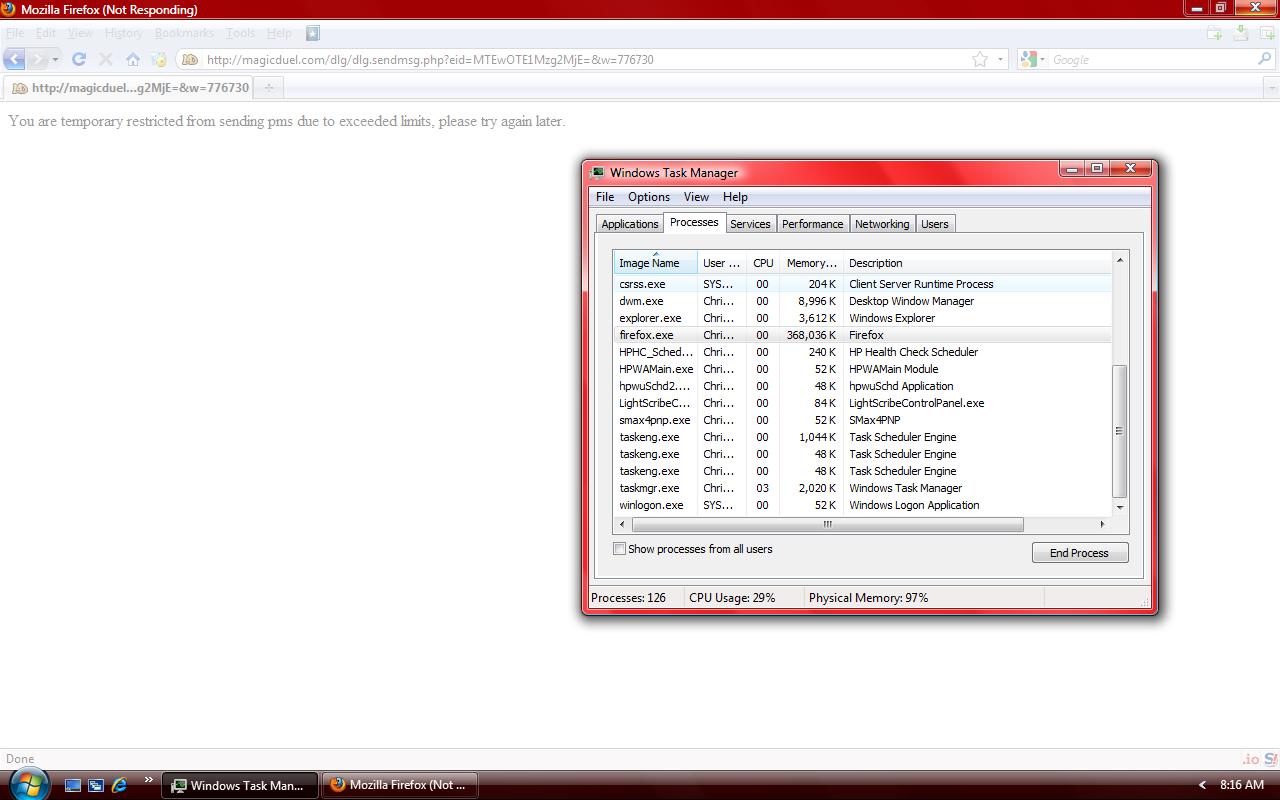
Task: Open the list all tabs dropdown
Action: (1272, 88)
